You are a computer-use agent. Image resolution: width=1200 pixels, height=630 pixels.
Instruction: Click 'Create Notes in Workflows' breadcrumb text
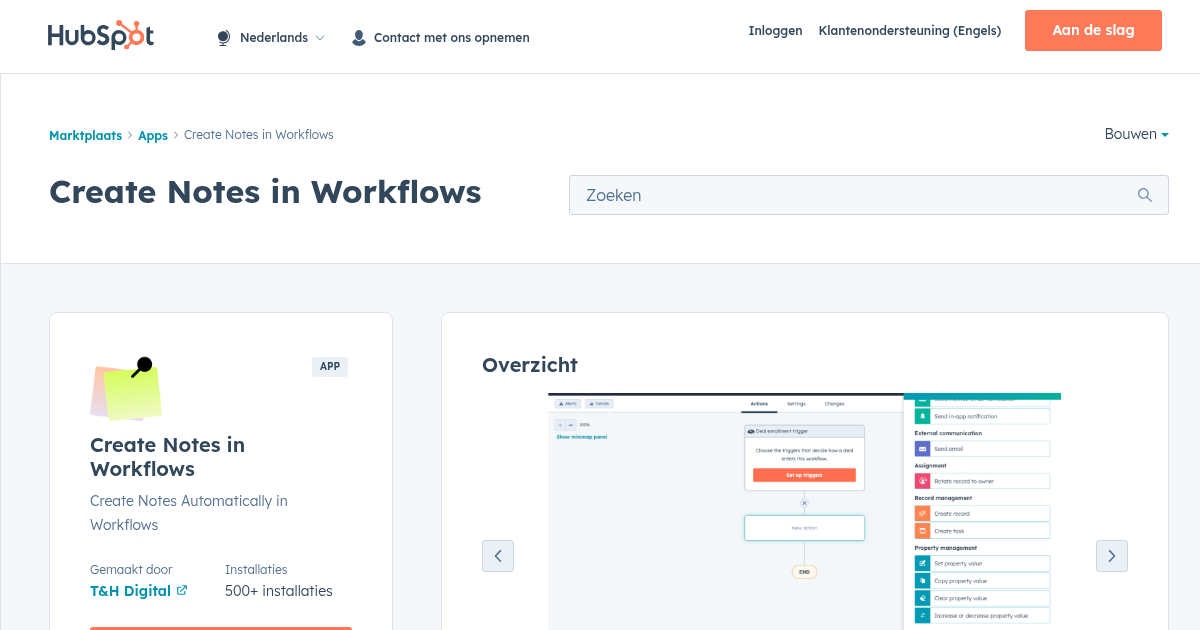click(259, 135)
